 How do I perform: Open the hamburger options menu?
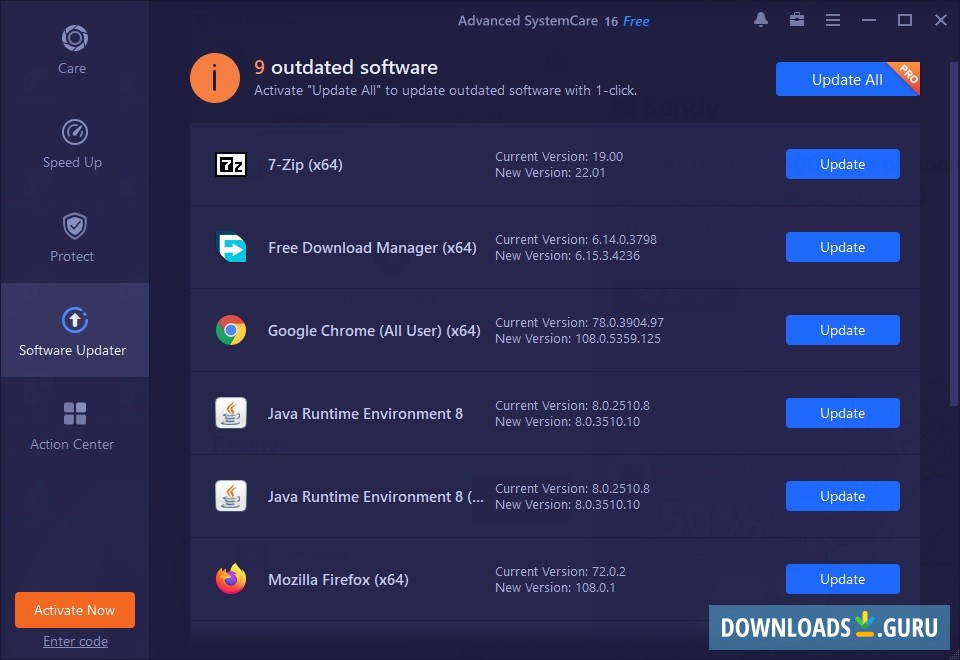[x=833, y=20]
